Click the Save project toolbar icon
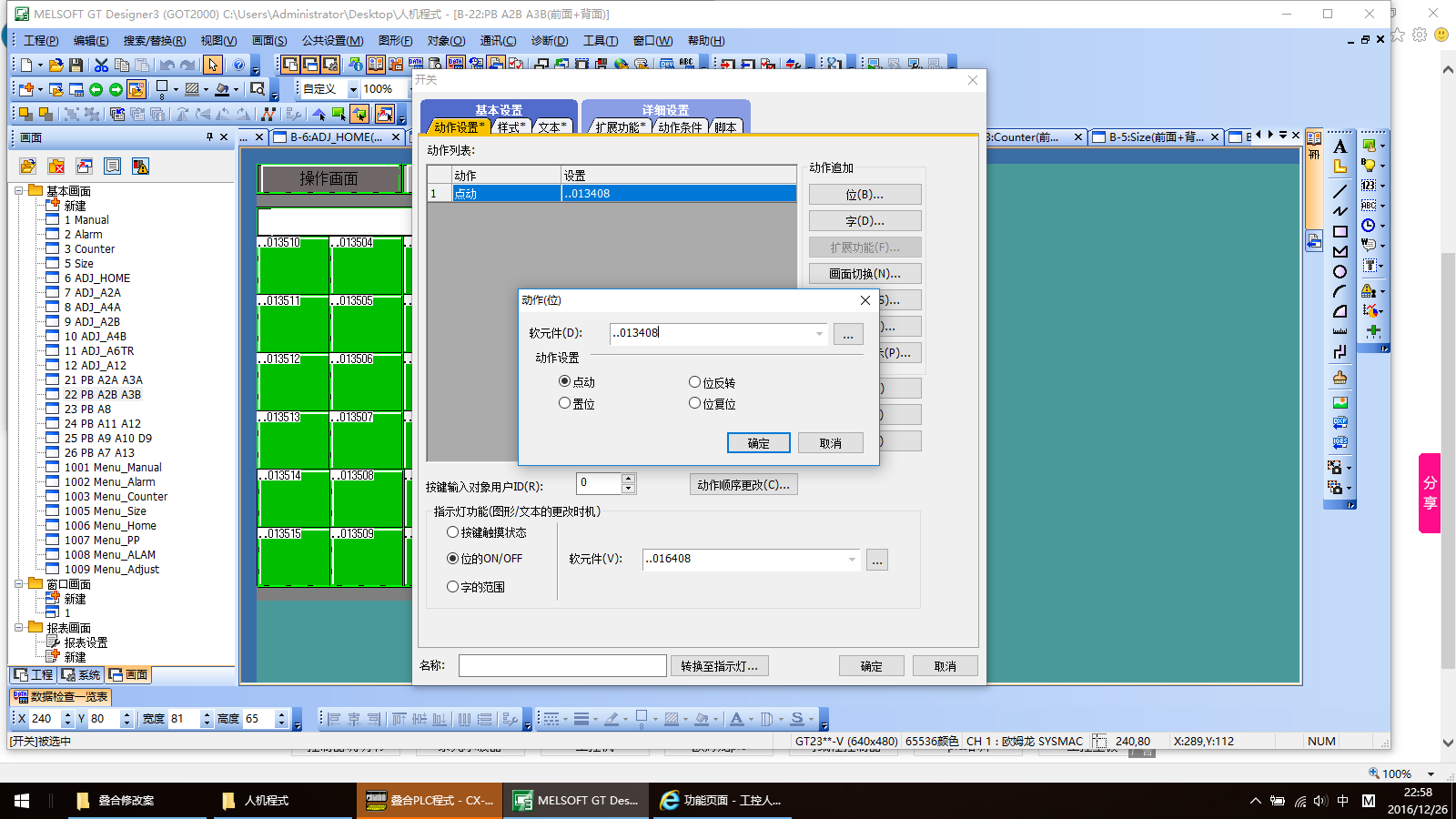Image resolution: width=1456 pixels, height=819 pixels. [76, 65]
